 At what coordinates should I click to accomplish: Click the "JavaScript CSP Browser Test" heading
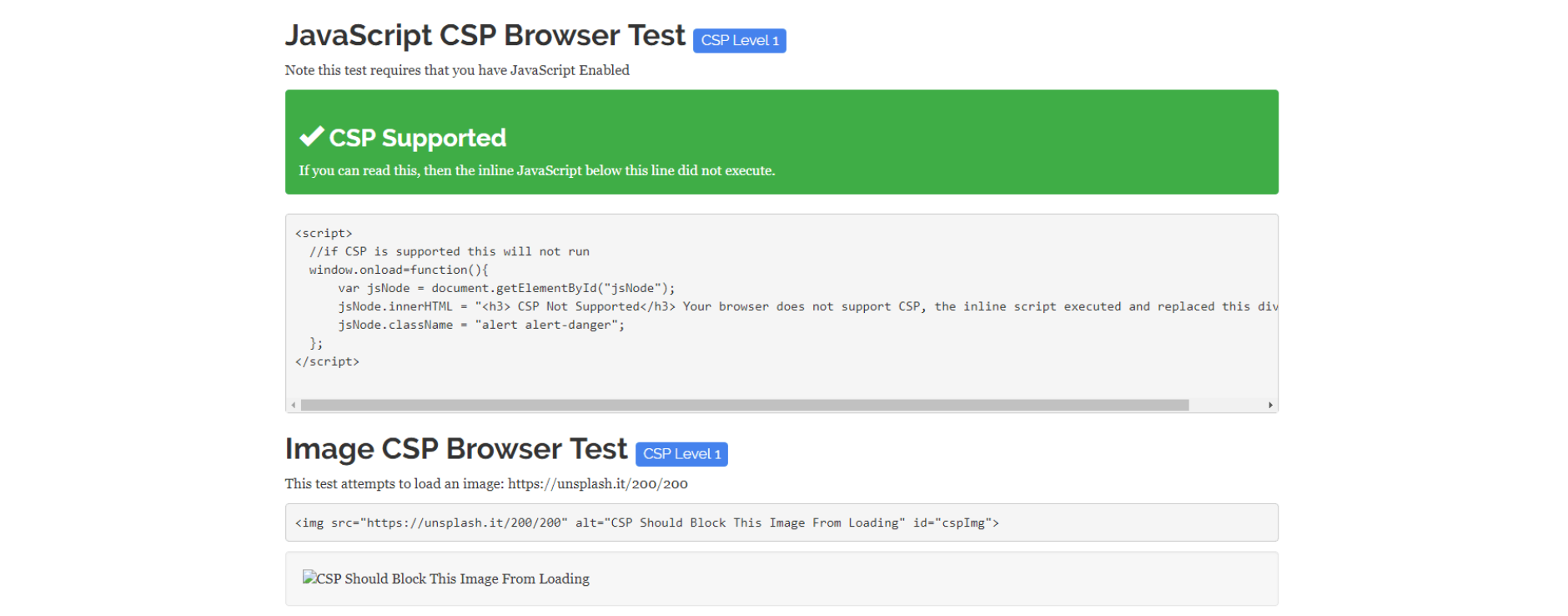pyautogui.click(x=485, y=36)
